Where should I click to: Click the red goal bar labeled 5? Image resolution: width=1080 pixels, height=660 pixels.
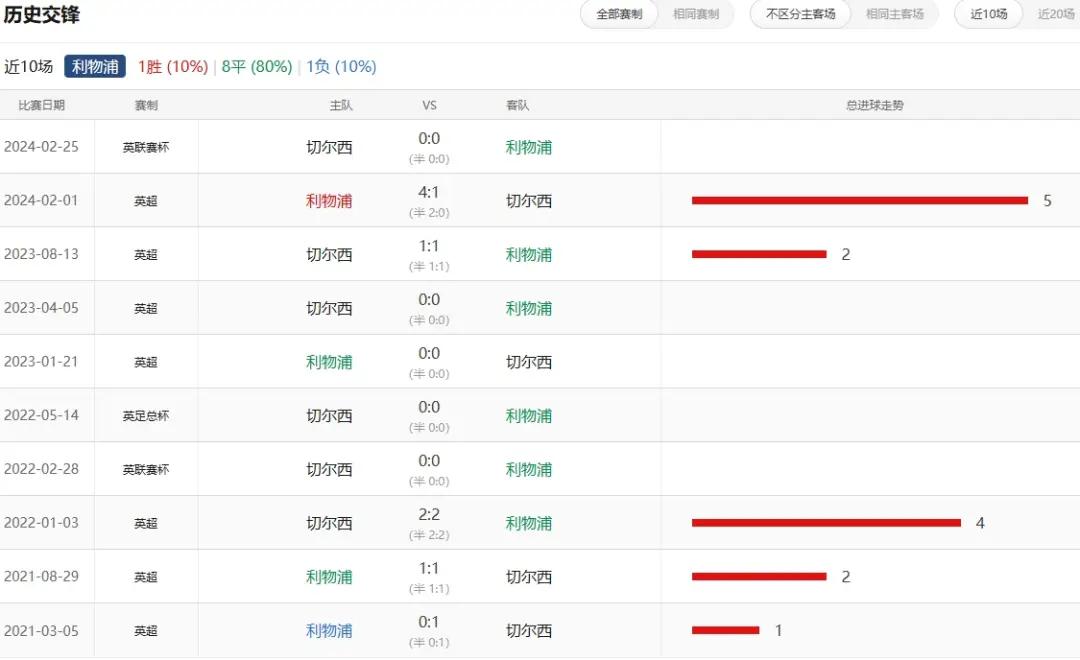pyautogui.click(x=860, y=200)
